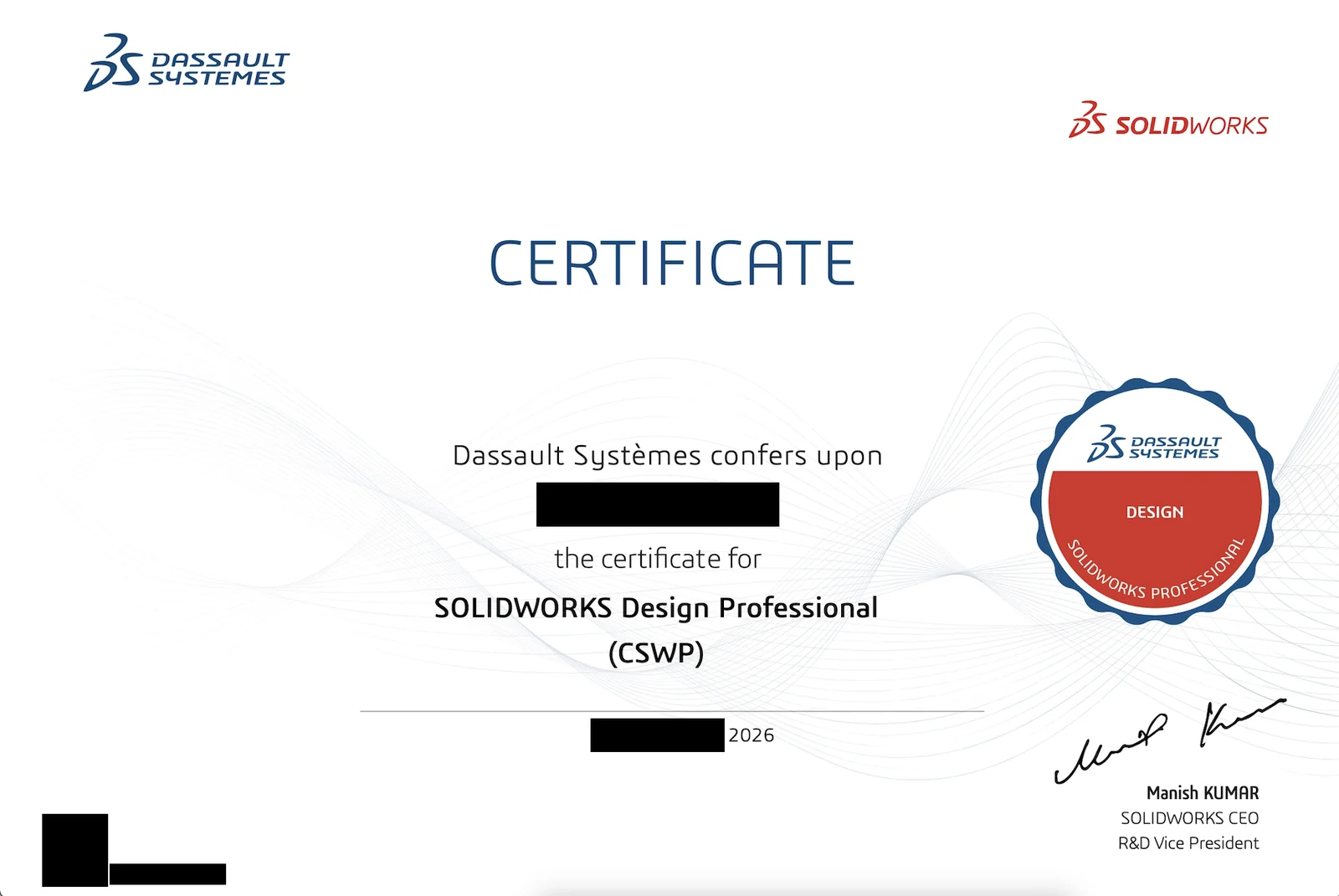This screenshot has width=1339, height=896.
Task: Click the Dassault Systèmes logo top left
Action: 187,63
